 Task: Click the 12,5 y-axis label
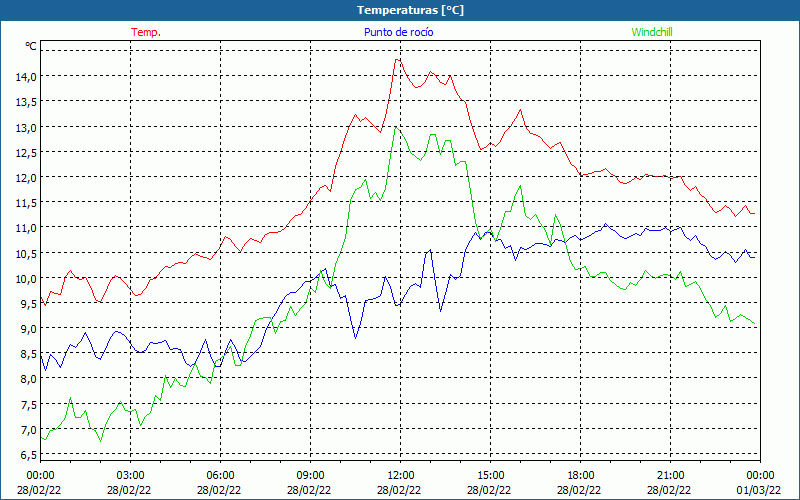27,153
